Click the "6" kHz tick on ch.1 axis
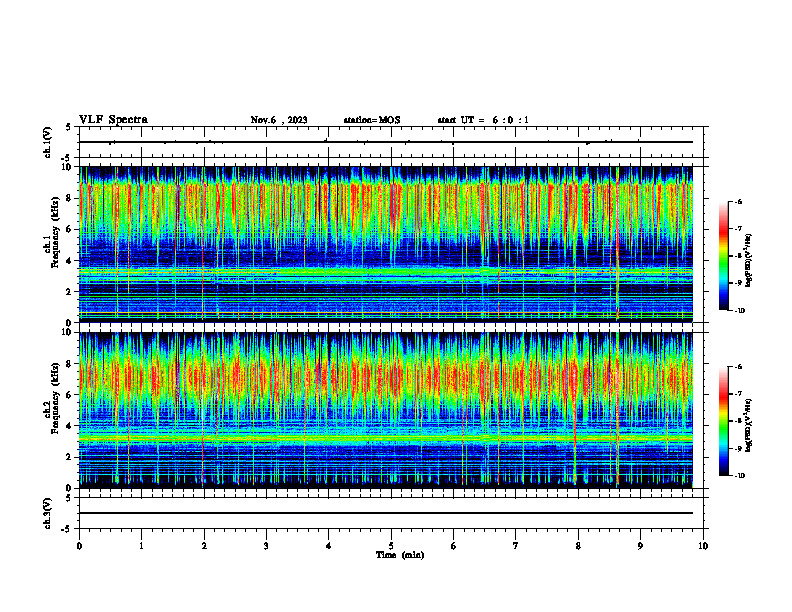 (69, 229)
